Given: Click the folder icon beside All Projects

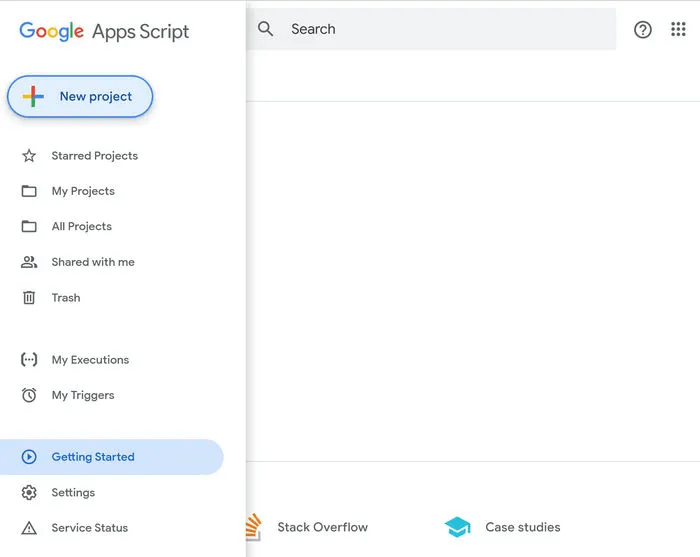Looking at the screenshot, I should click(x=29, y=226).
